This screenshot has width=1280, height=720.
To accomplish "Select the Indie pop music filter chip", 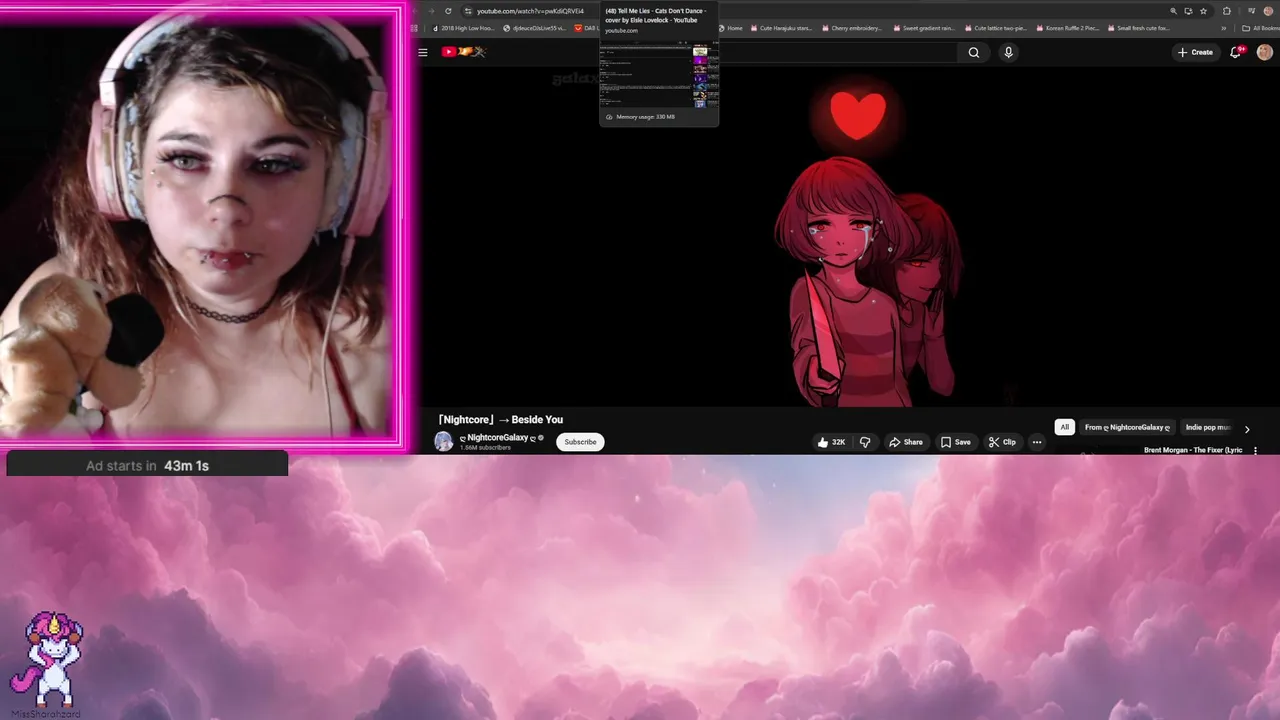I will tap(1207, 427).
